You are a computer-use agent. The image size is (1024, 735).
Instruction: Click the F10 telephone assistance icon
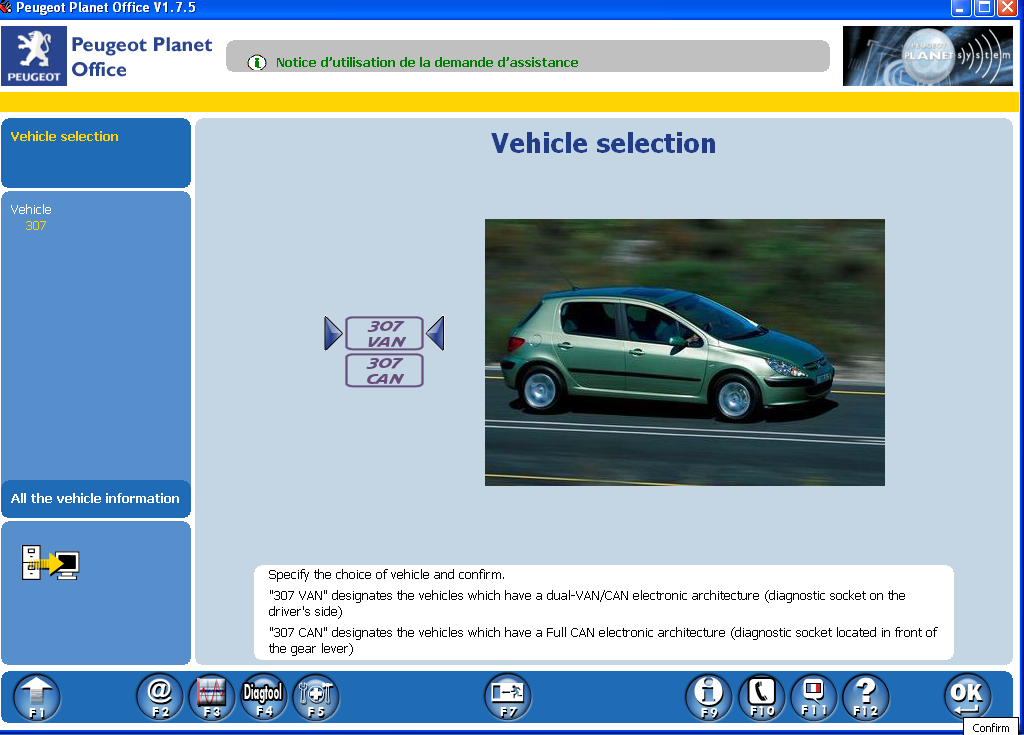[x=761, y=697]
